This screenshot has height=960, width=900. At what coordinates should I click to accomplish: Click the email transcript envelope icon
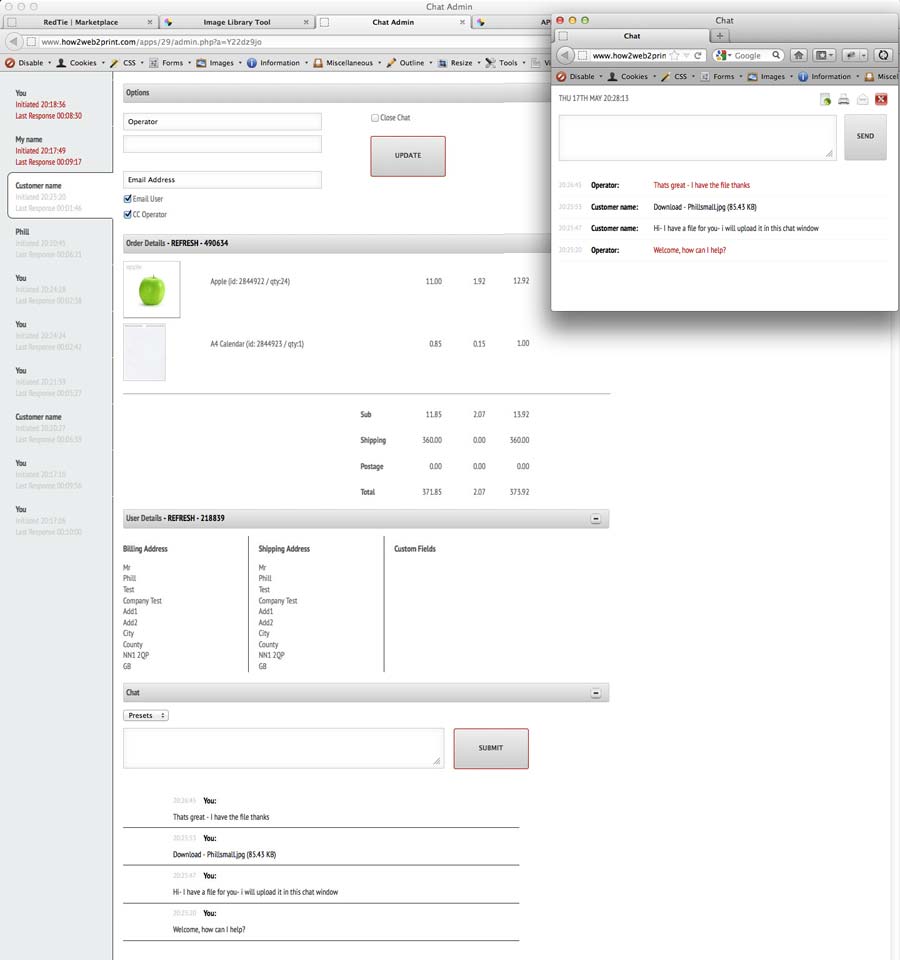pyautogui.click(x=862, y=99)
